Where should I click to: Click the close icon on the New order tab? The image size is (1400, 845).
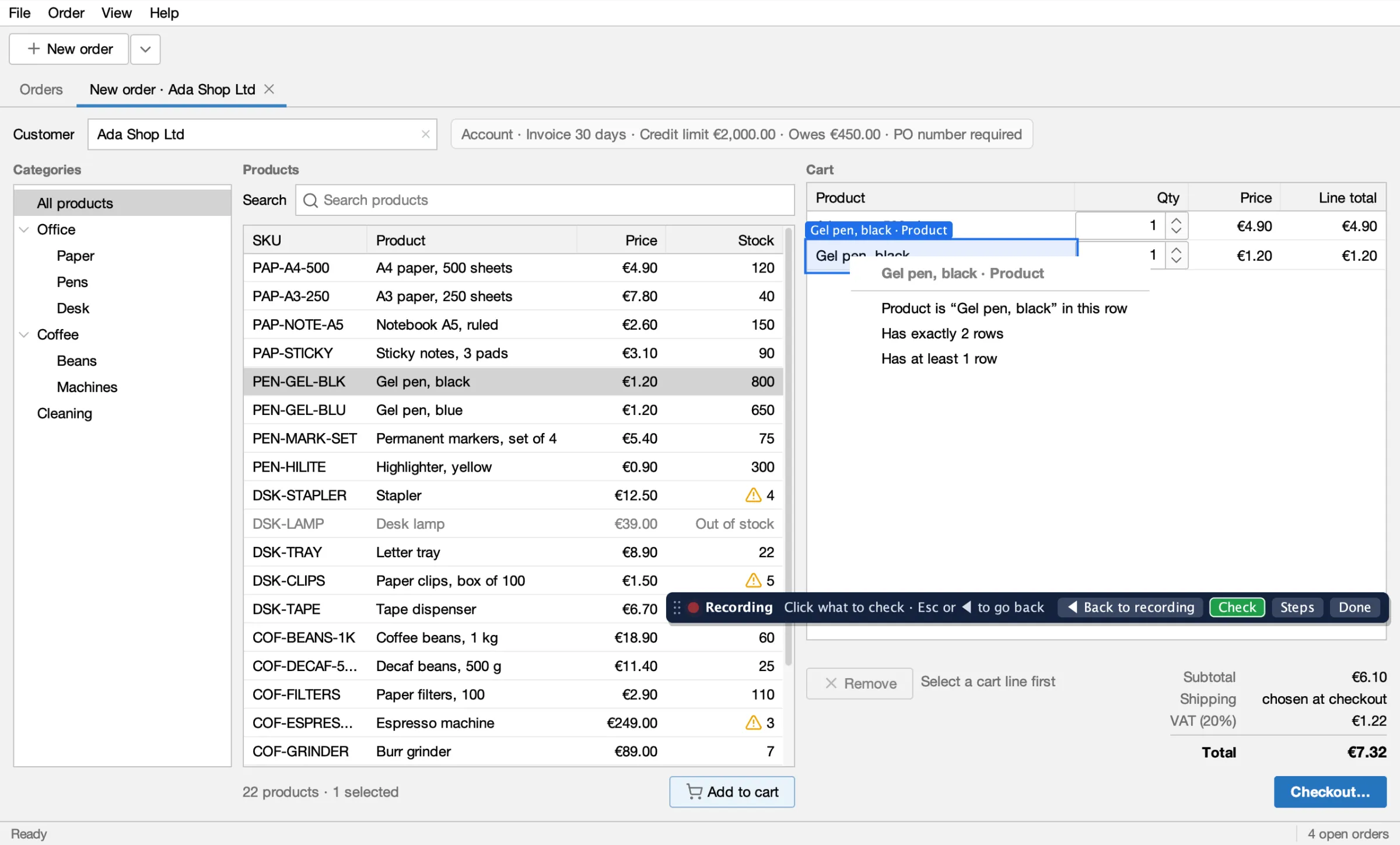269,89
